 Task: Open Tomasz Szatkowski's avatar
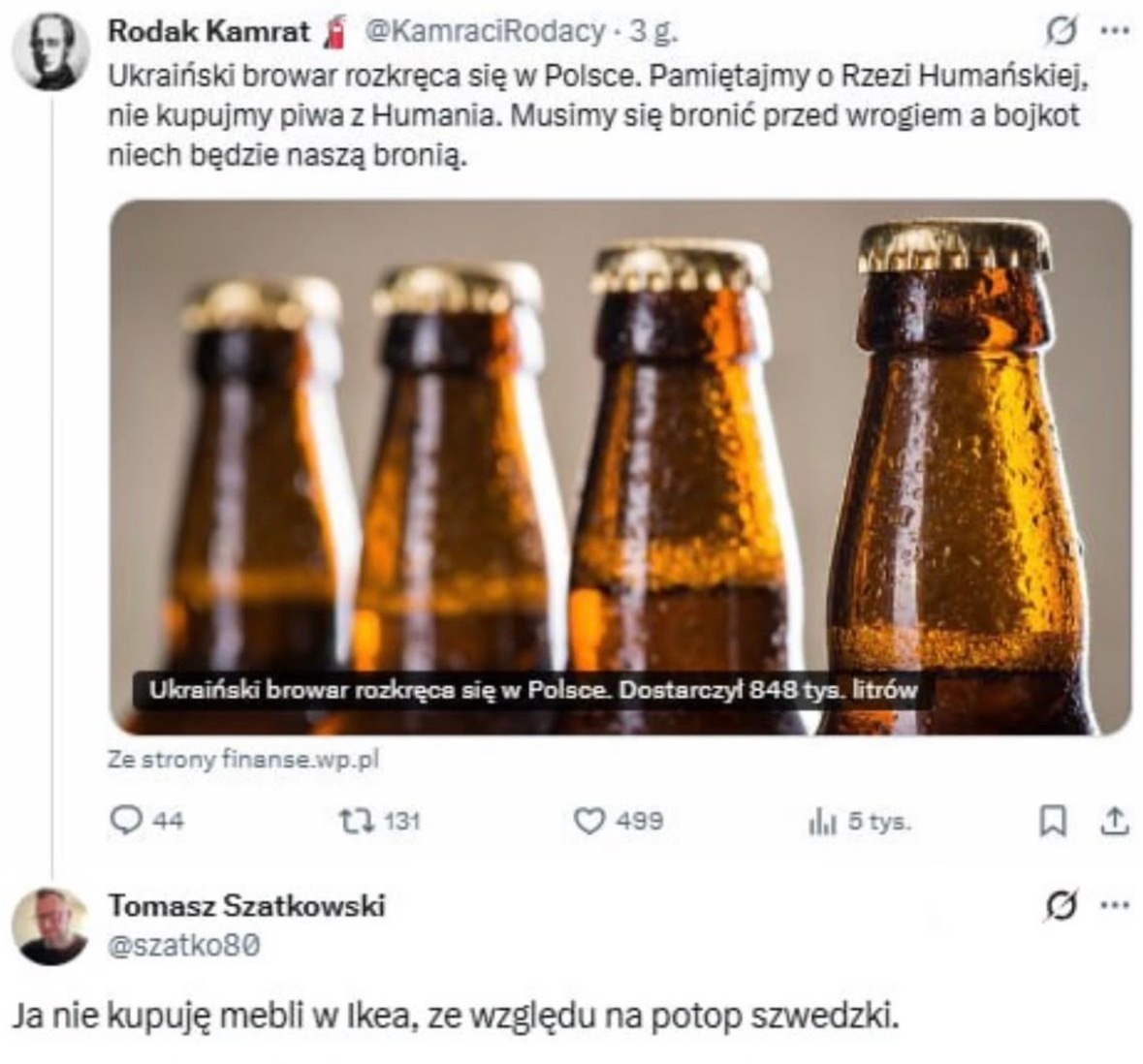click(x=49, y=924)
